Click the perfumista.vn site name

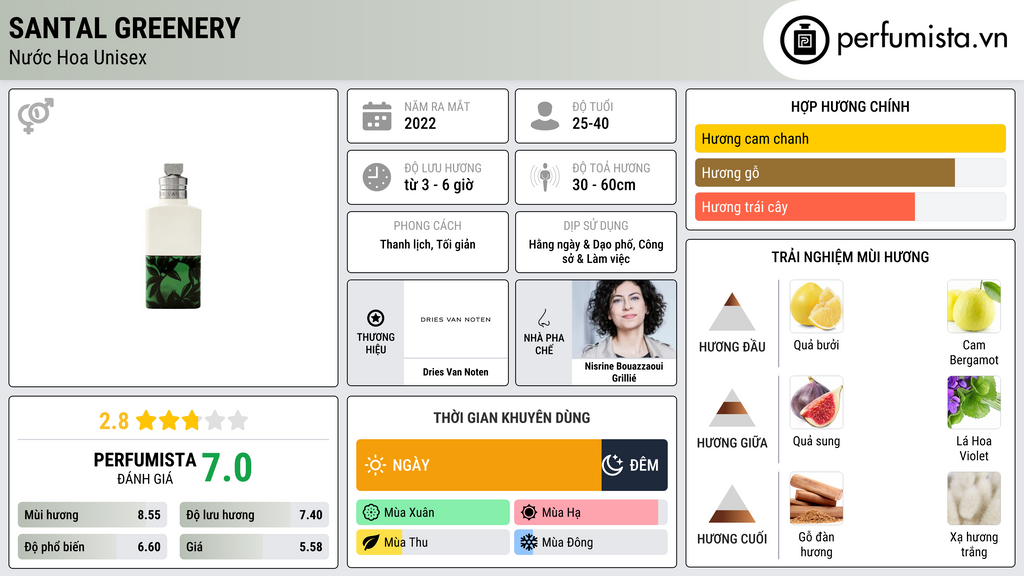[922, 38]
